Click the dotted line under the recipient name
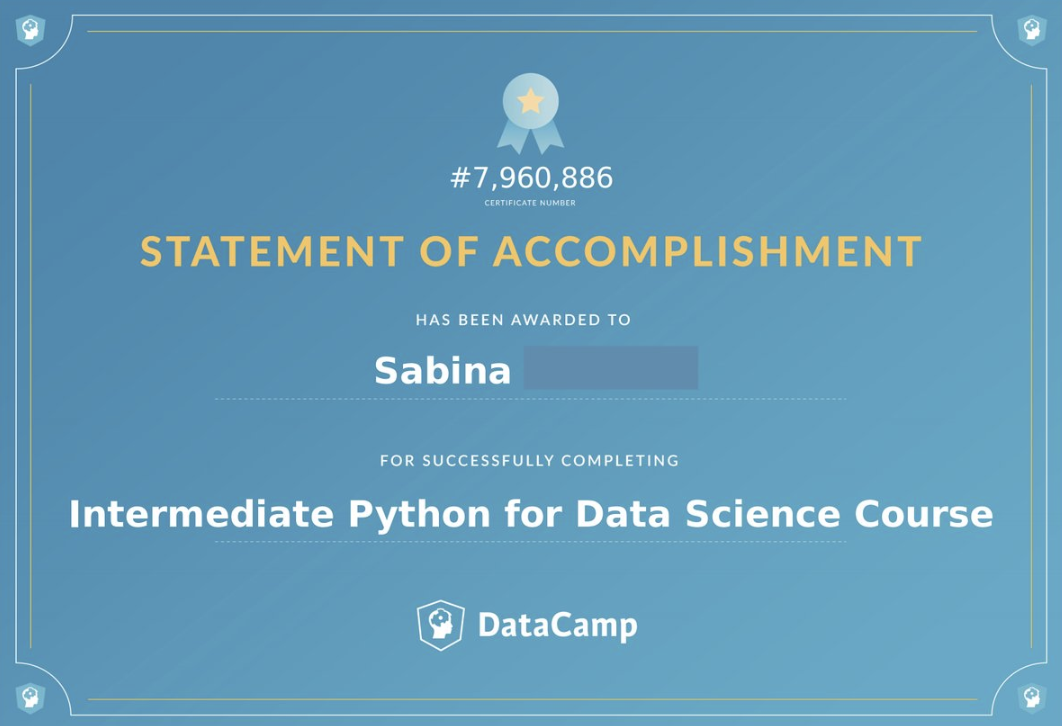The image size is (1062, 726). tap(530, 399)
